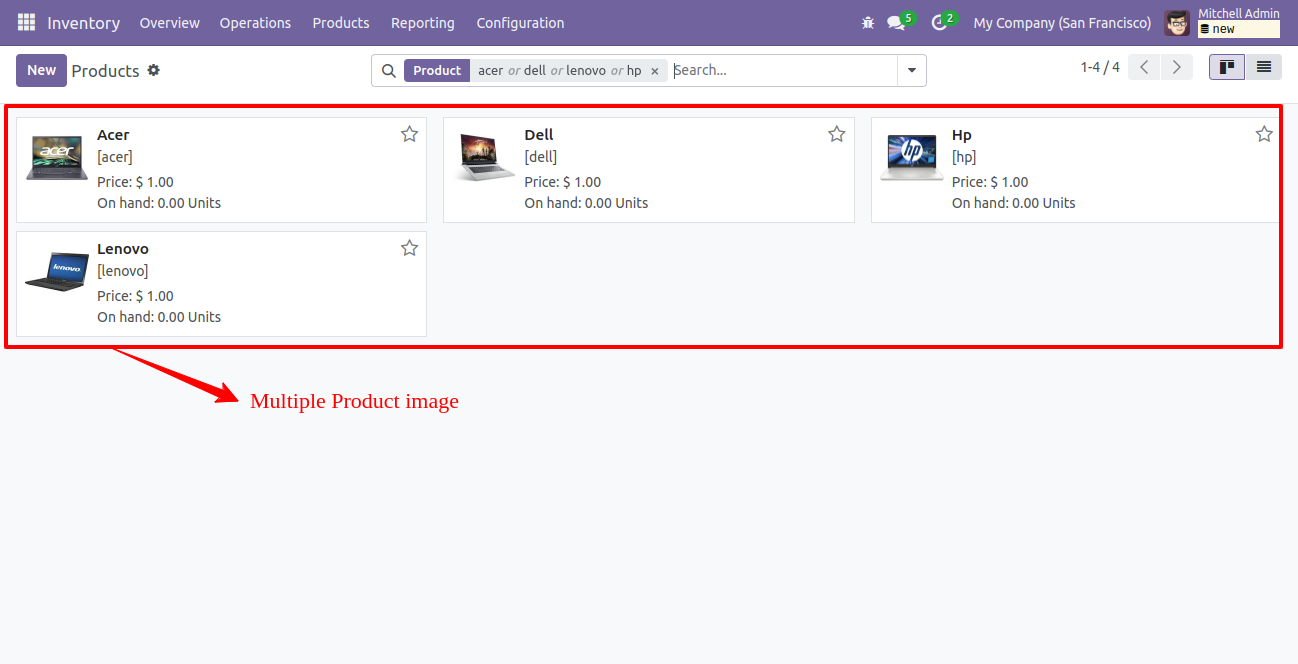Mark Lenovo product as favorite

pyautogui.click(x=409, y=248)
